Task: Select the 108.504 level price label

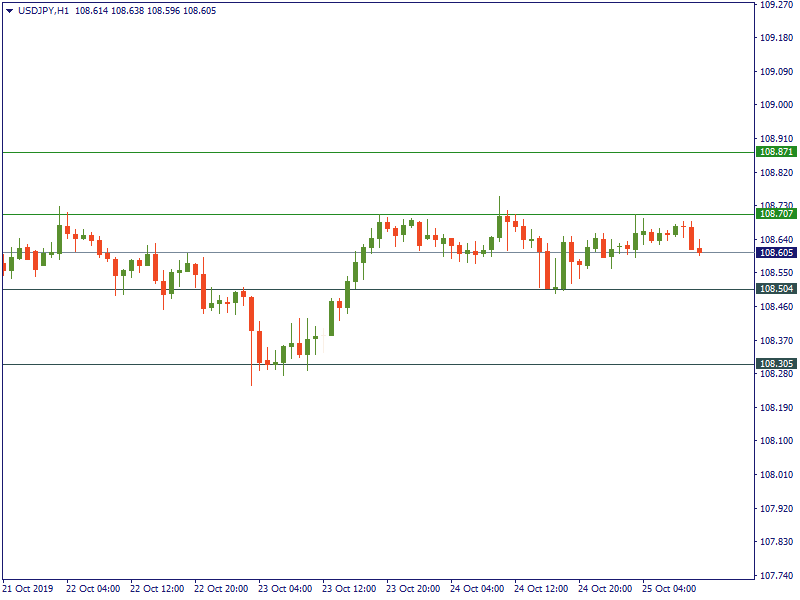Action: [776, 289]
